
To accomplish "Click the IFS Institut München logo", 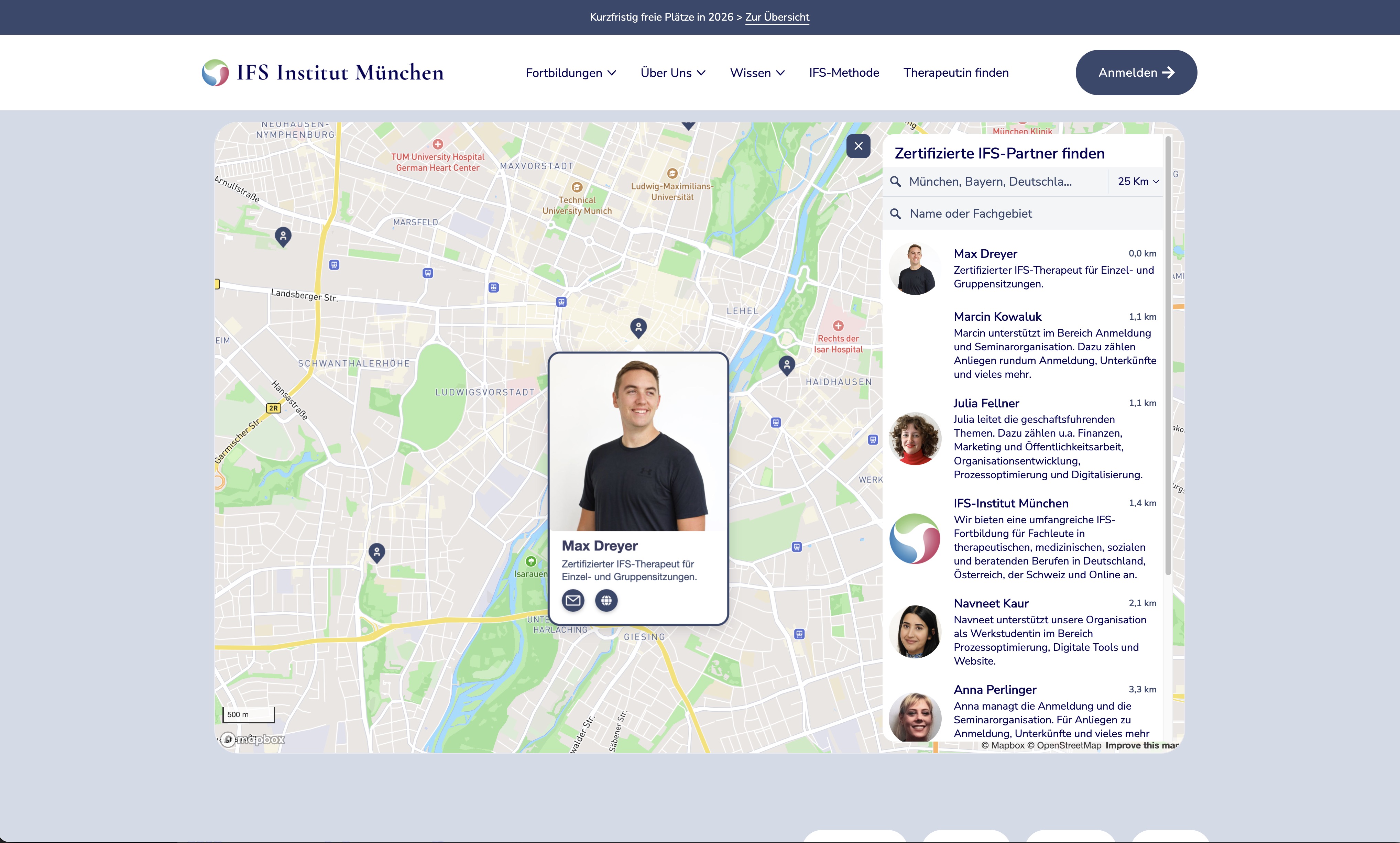I will coord(322,73).
